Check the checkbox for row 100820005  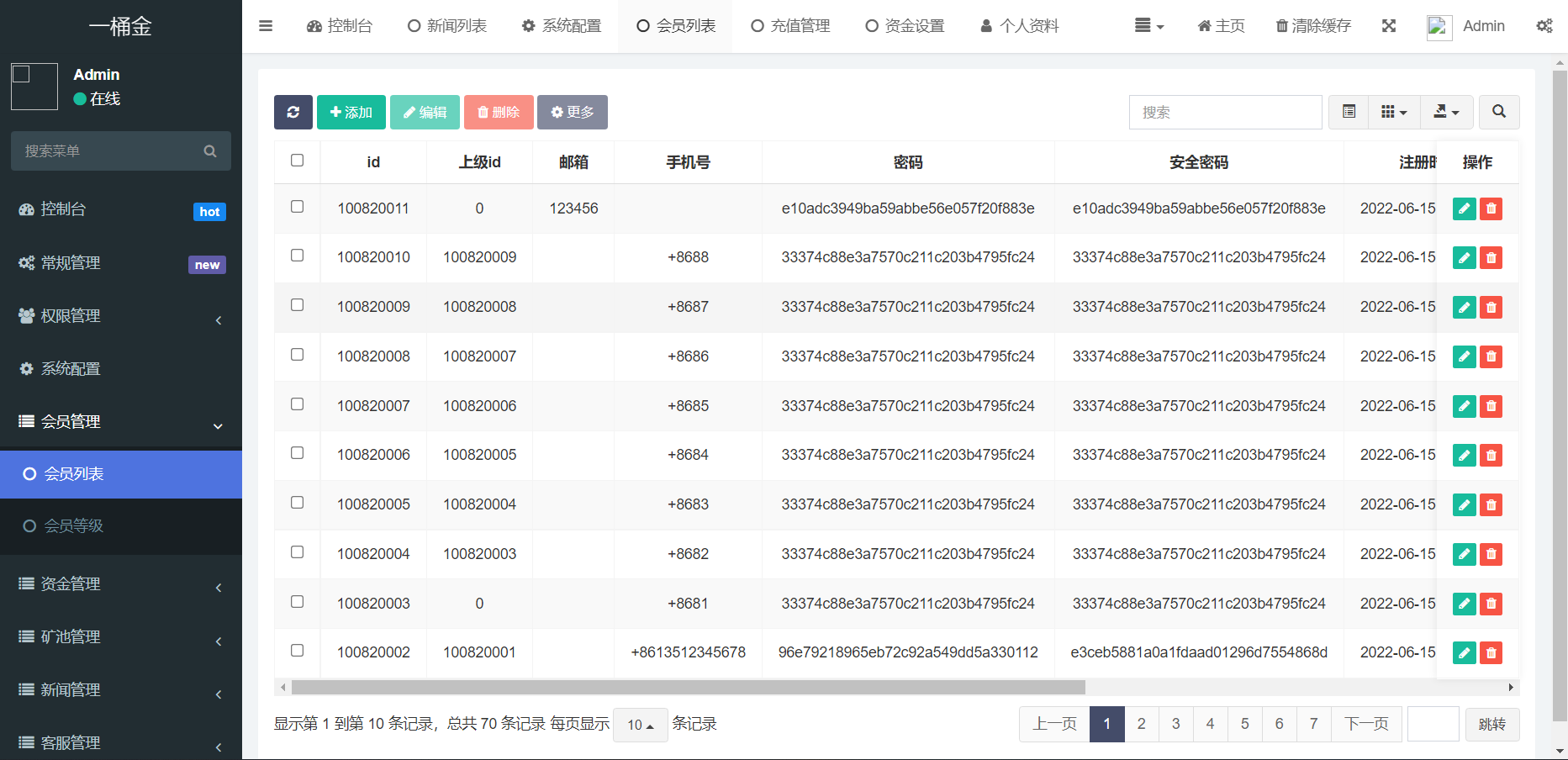coord(297,503)
